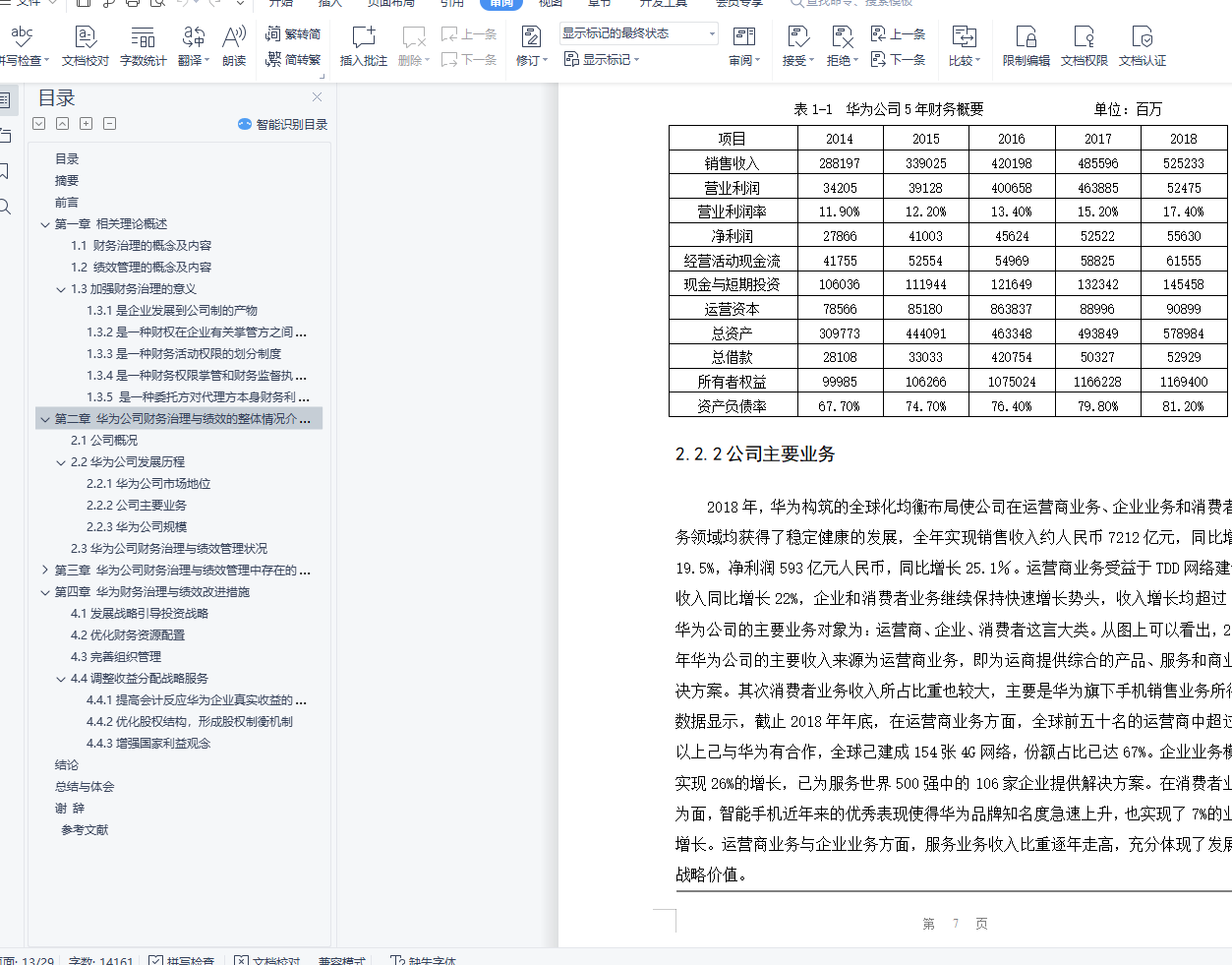Jump to 2.2.2 公司主要业务 heading
Screen dimensions: 1232x965
pos(137,506)
